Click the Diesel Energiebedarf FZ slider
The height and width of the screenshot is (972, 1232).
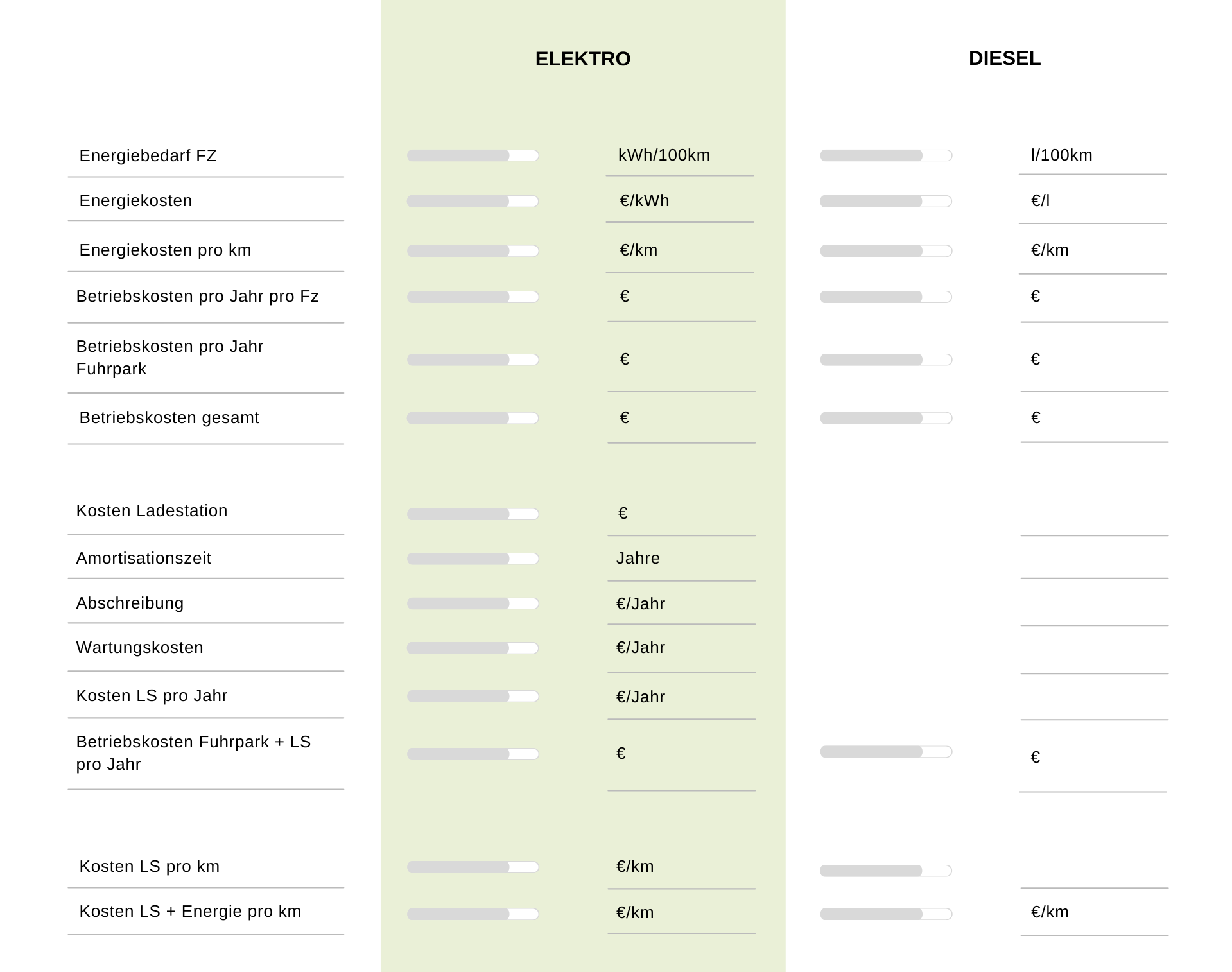(x=886, y=155)
